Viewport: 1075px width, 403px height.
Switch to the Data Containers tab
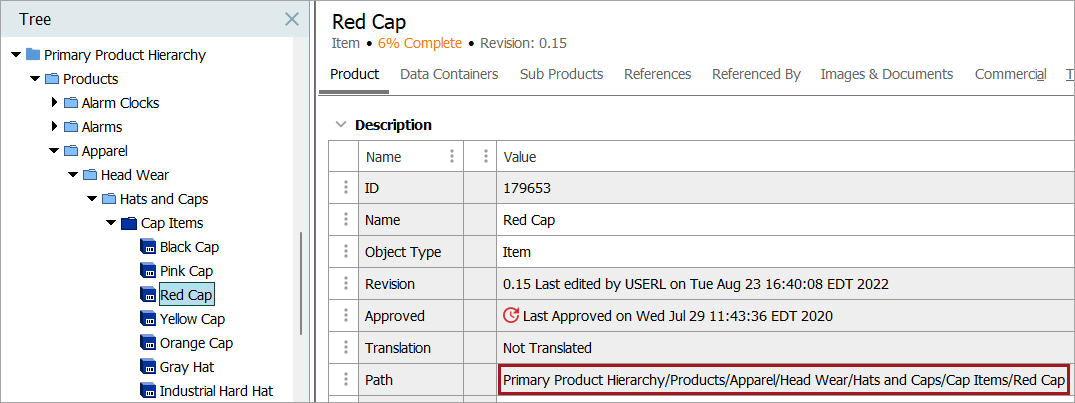(449, 74)
